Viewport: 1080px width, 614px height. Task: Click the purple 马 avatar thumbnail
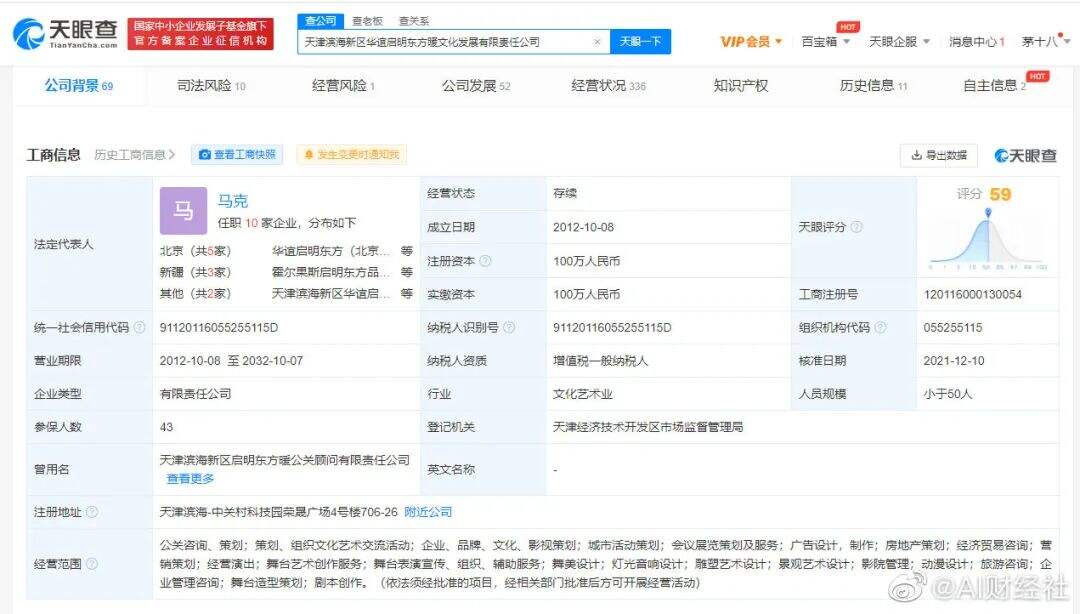183,211
